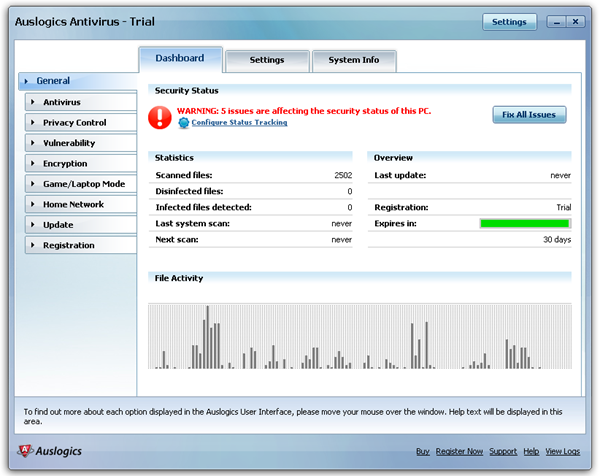600x476 pixels.
Task: Click the red WARNING 5 issues message
Action: [304, 111]
